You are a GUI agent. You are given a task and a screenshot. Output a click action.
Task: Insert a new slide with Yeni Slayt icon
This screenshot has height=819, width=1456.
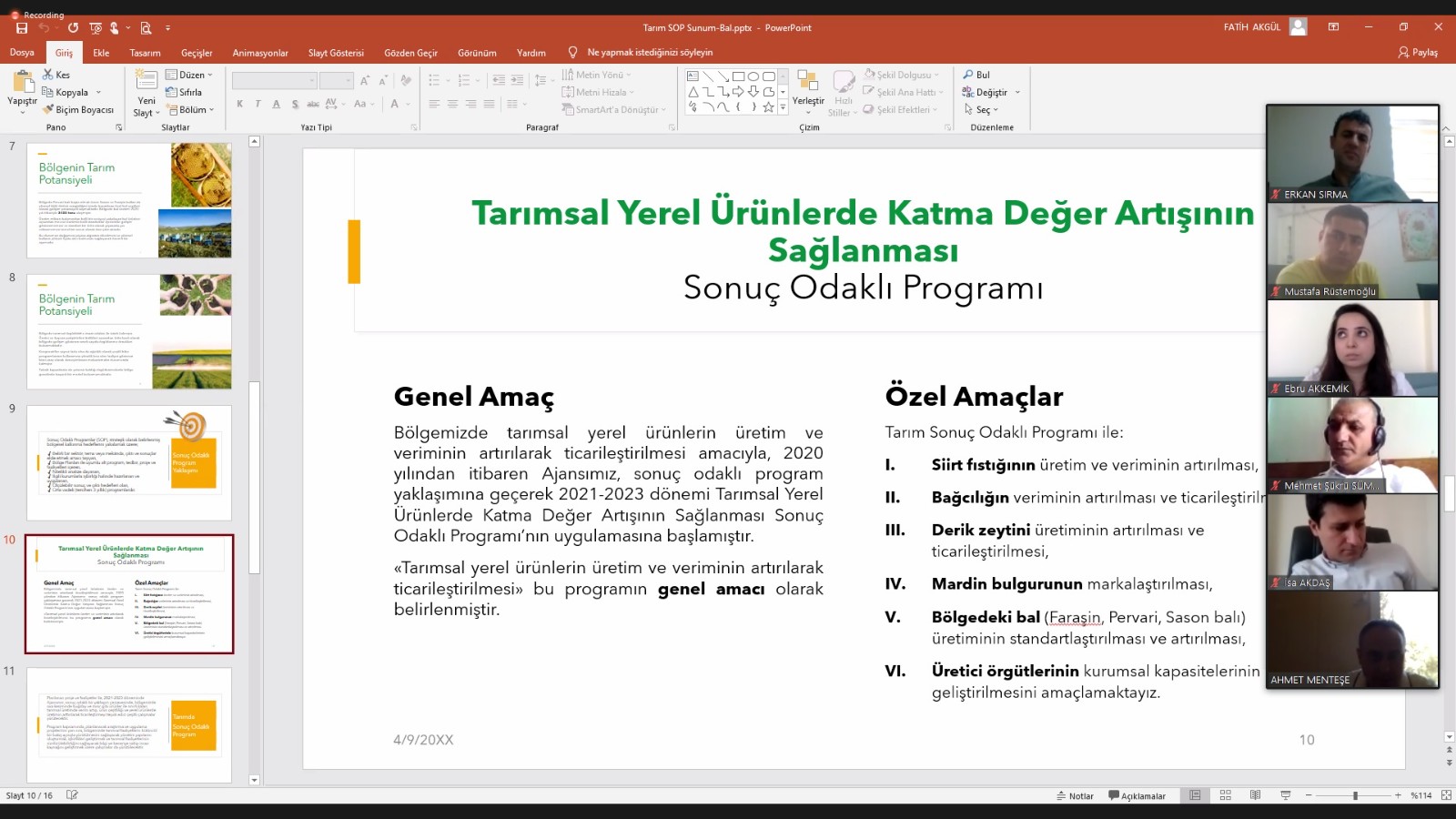click(147, 80)
